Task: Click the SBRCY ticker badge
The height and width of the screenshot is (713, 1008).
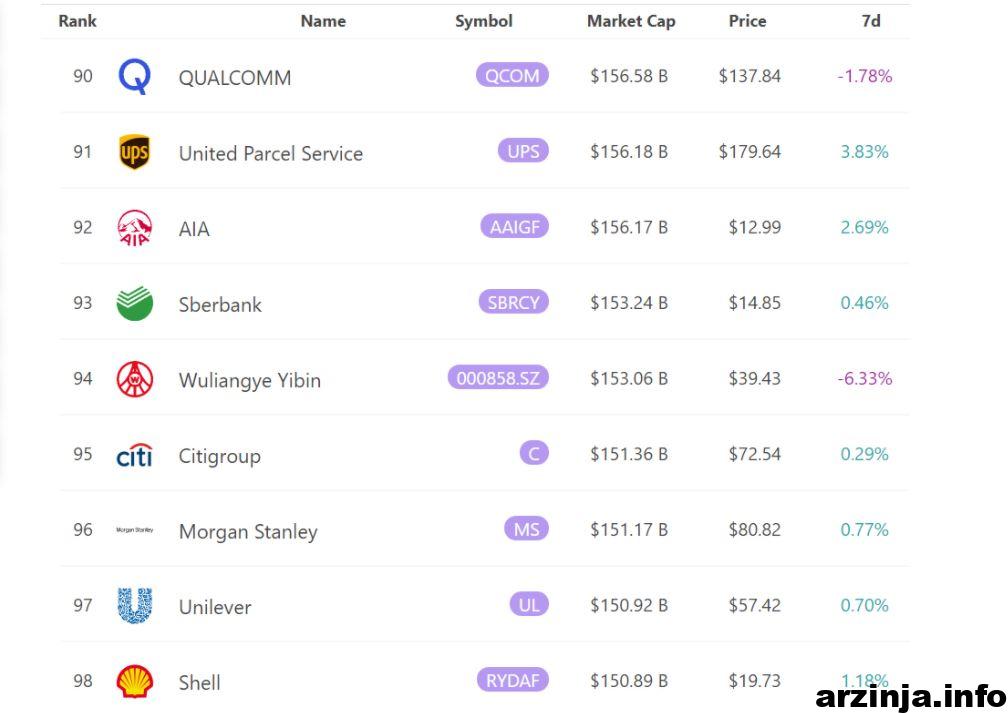Action: [x=513, y=302]
